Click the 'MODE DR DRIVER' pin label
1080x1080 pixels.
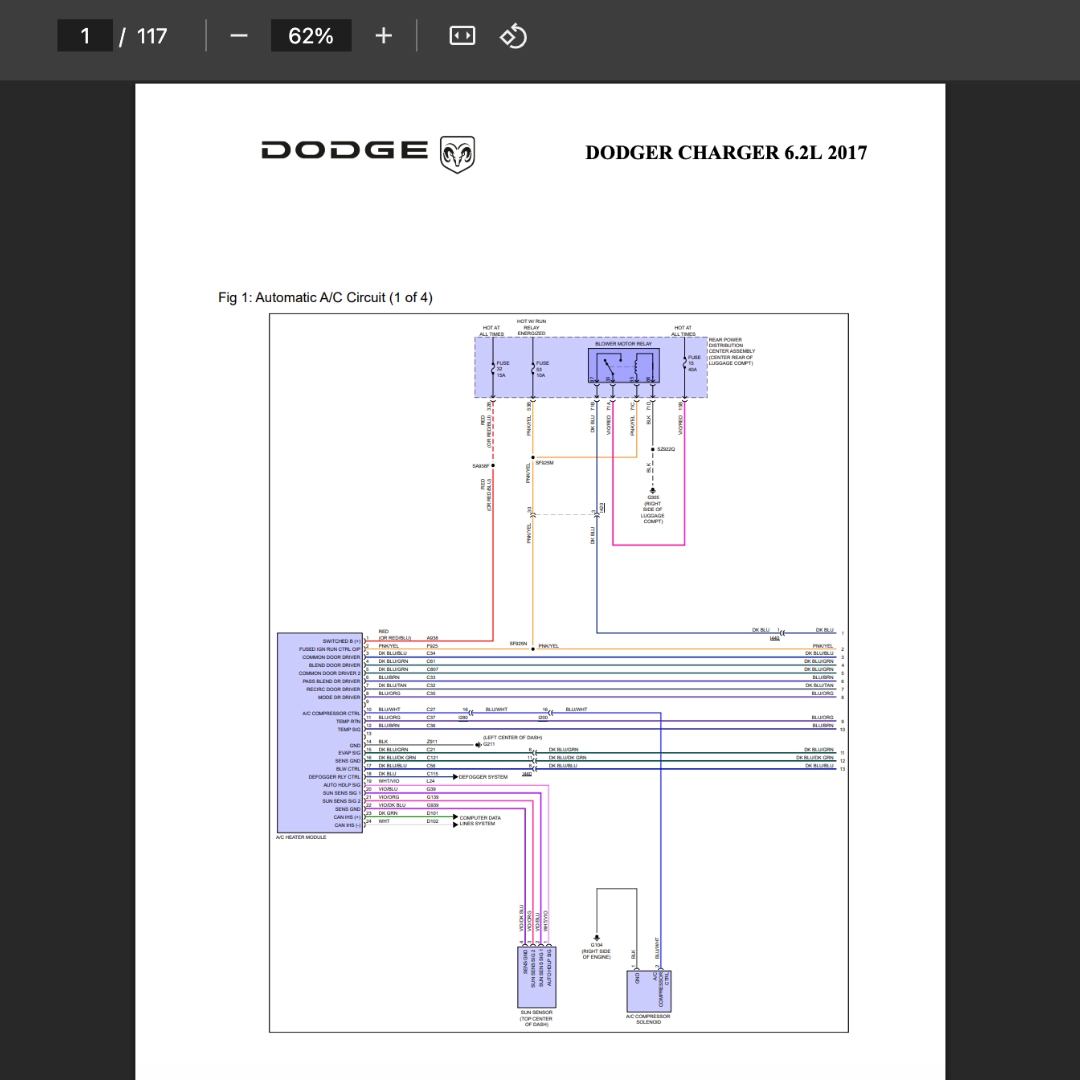[x=339, y=697]
